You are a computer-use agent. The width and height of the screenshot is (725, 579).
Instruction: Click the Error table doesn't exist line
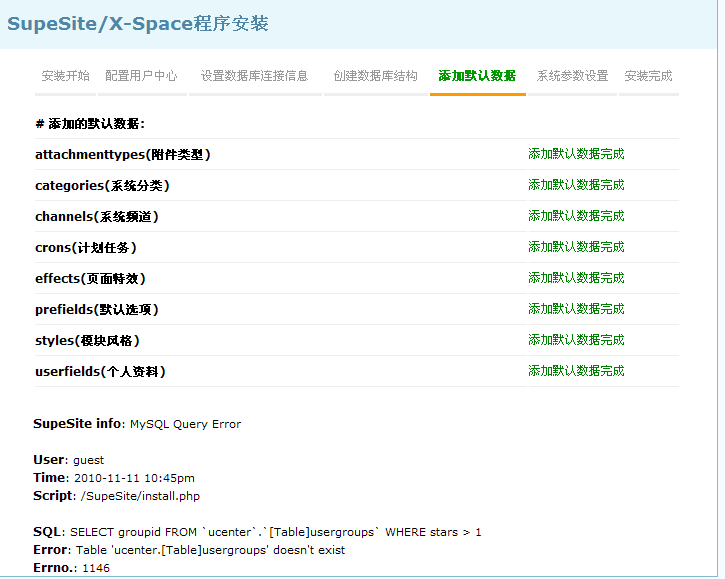pos(189,550)
